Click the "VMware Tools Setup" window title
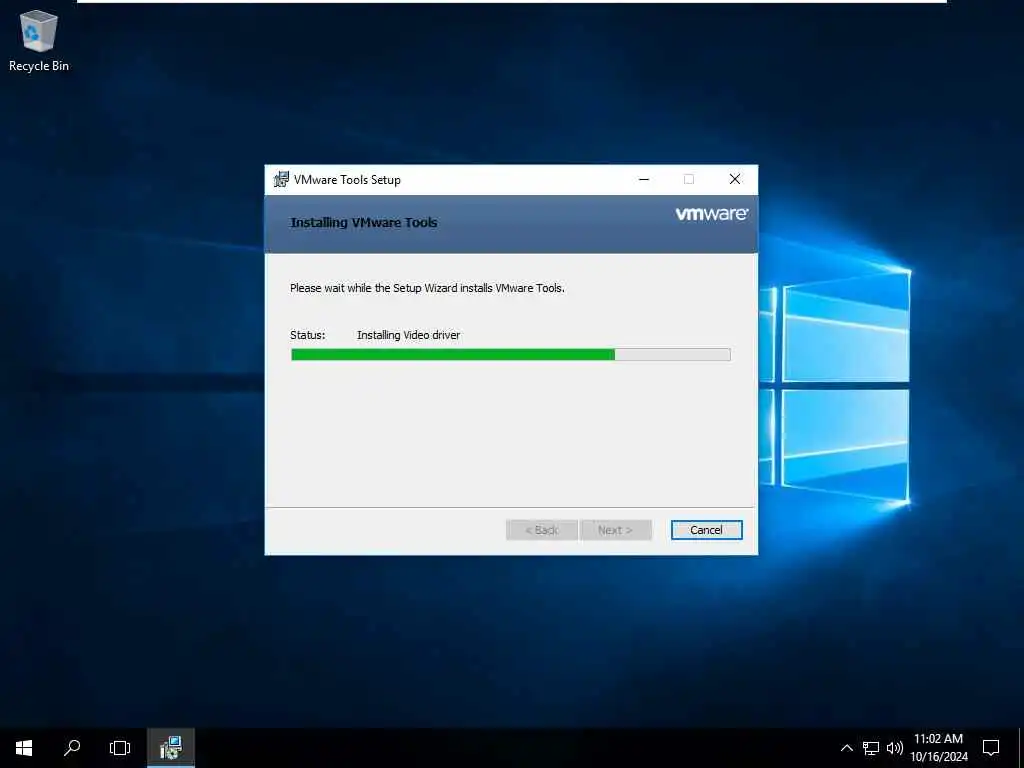This screenshot has width=1024, height=768. coord(347,180)
